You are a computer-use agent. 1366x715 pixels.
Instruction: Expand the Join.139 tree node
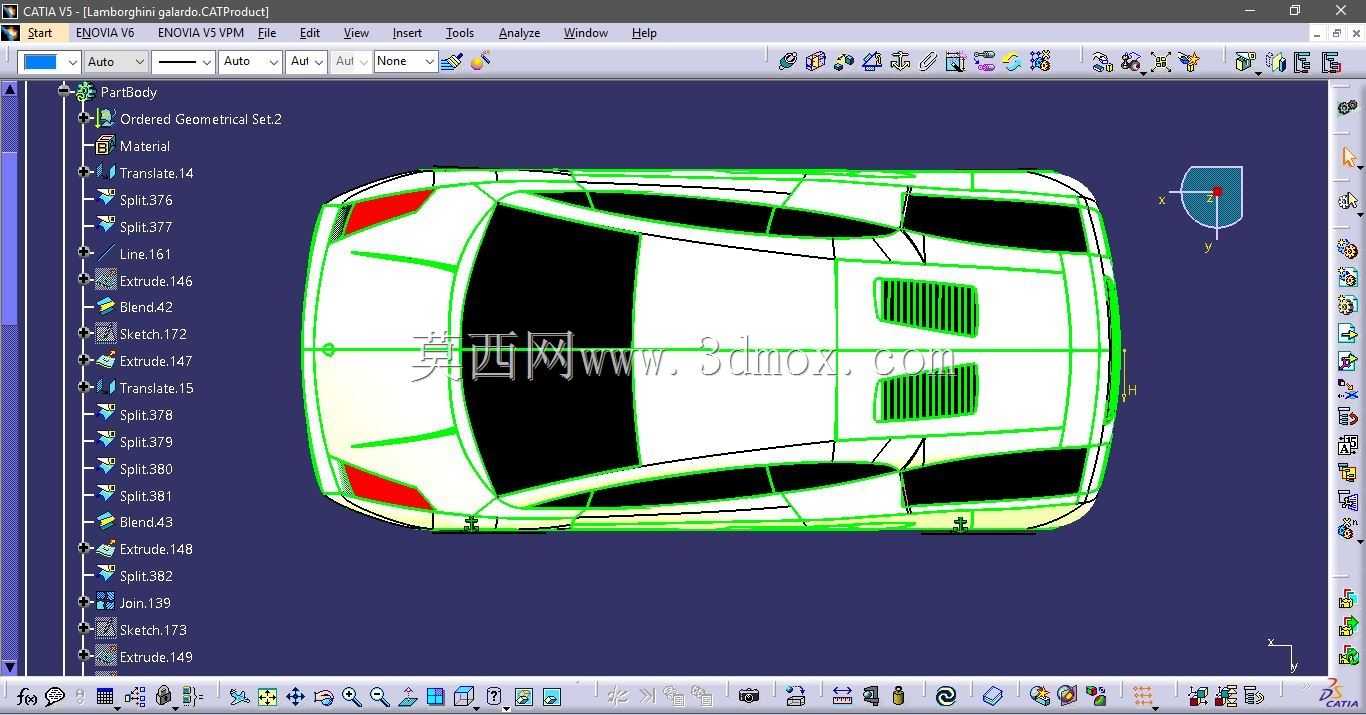click(85, 602)
